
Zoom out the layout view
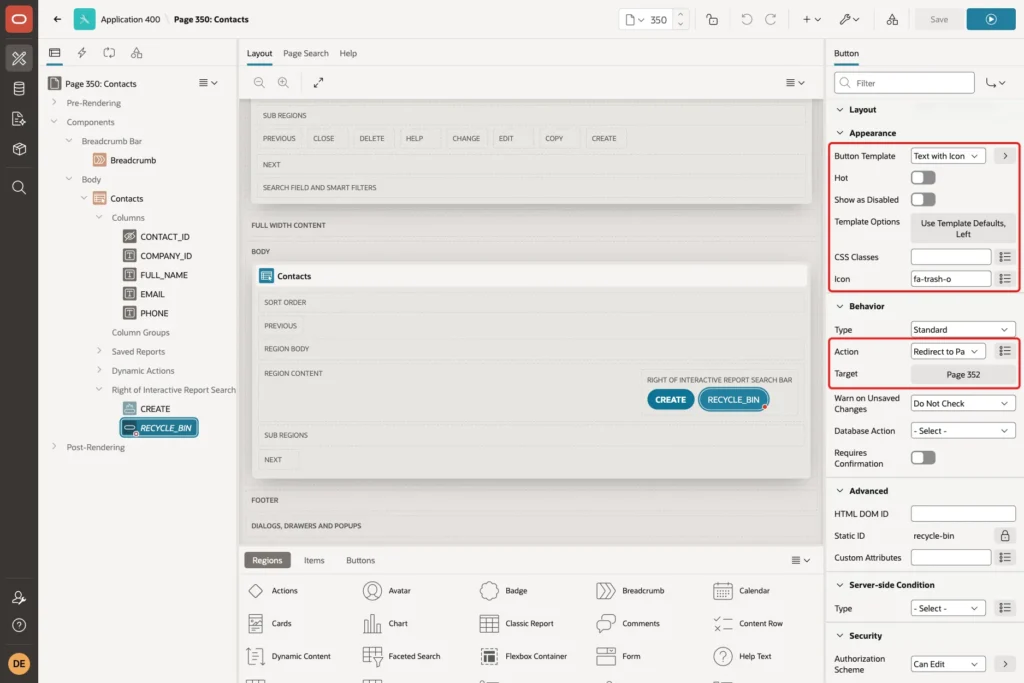(x=259, y=82)
